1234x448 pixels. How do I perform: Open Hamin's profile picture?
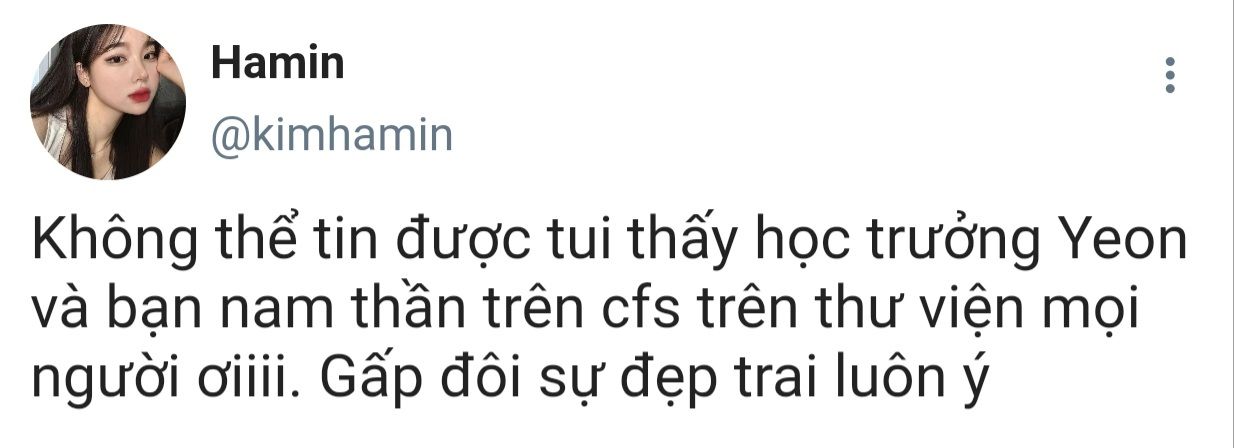108,102
